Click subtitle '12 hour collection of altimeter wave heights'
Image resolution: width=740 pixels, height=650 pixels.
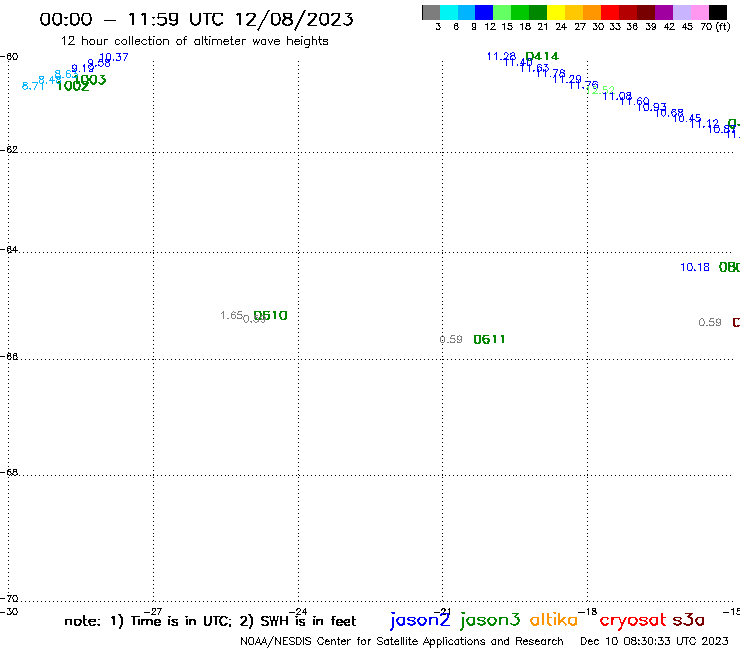click(194, 41)
